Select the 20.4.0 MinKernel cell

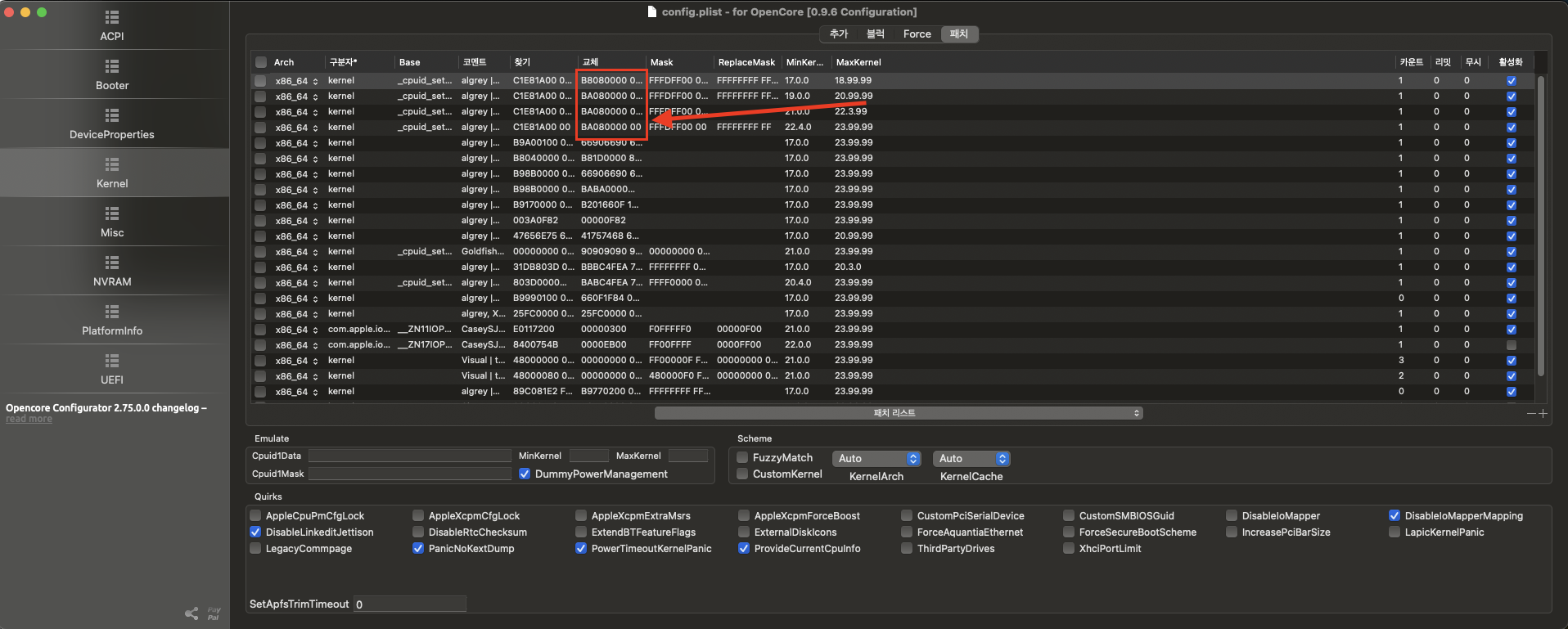[798, 283]
